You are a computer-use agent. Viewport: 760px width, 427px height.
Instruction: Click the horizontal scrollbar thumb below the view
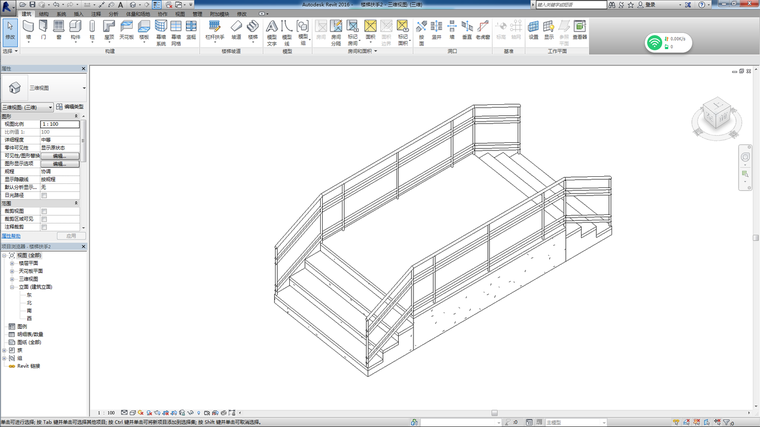click(494, 413)
